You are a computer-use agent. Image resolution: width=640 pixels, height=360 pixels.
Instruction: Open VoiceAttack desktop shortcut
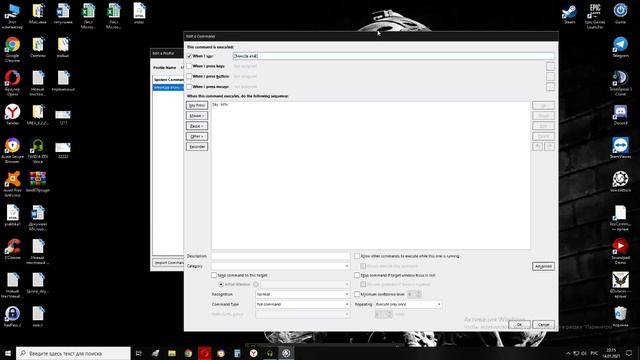[x=620, y=182]
